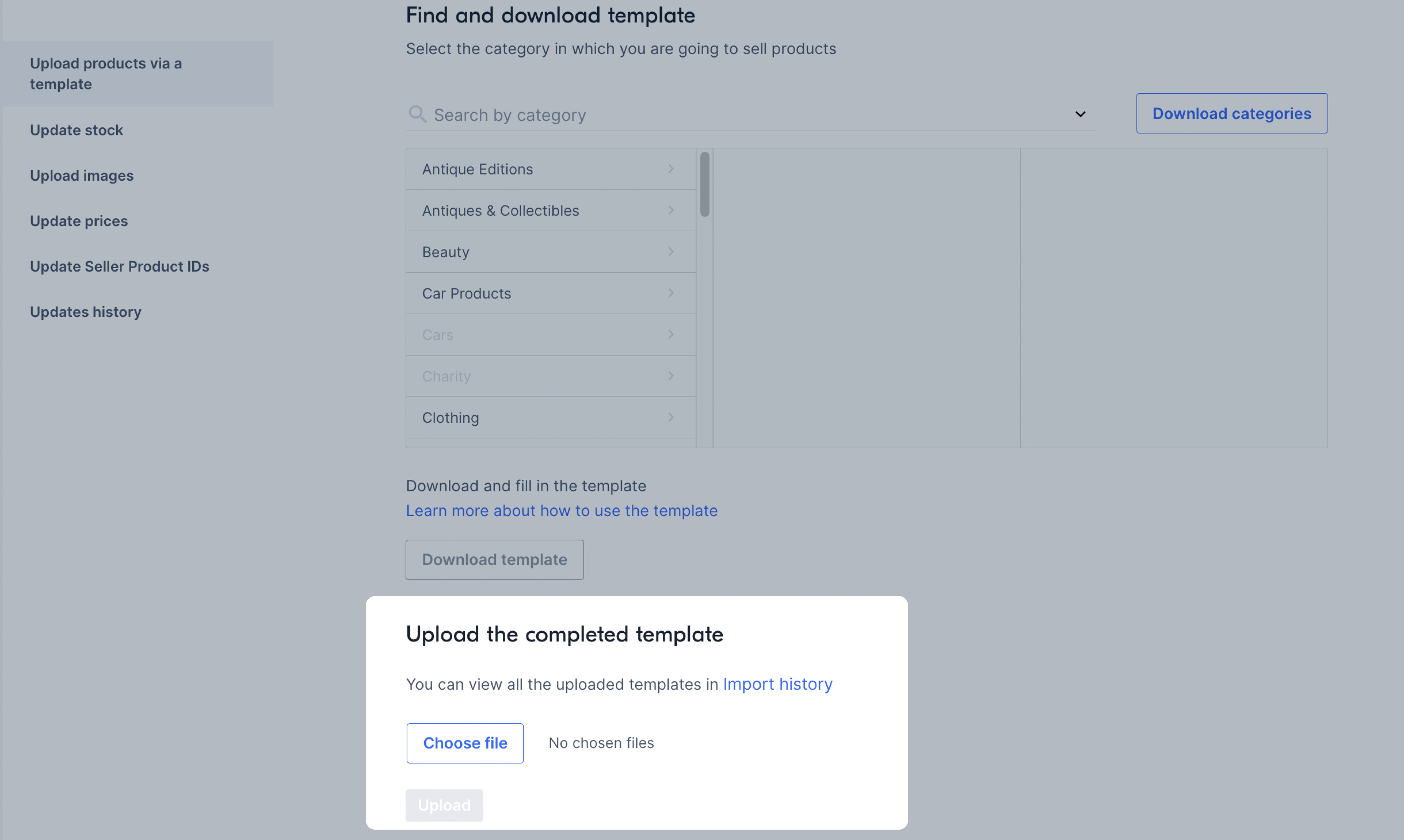Select the Clothing category
The height and width of the screenshot is (840, 1404).
(x=550, y=417)
